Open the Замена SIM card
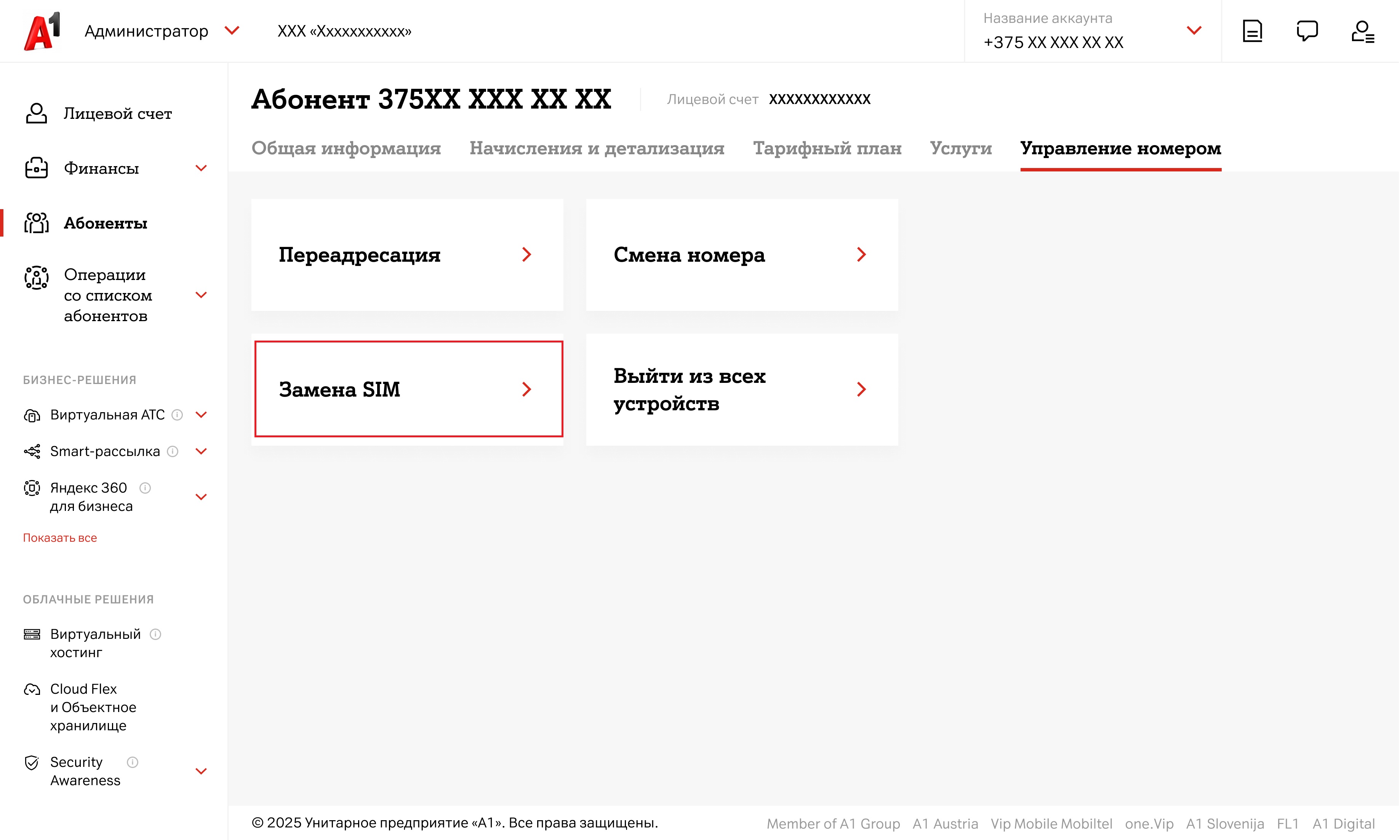Screen dimensions: 1400x840 (x=408, y=389)
